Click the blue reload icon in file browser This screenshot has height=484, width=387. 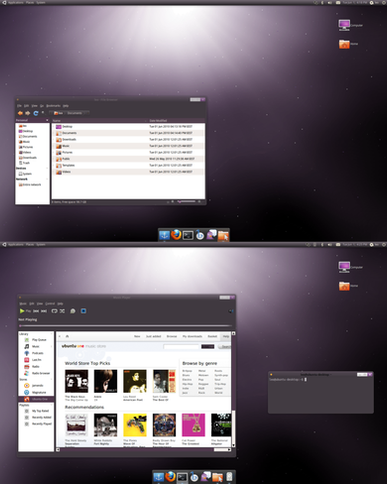tap(36, 113)
